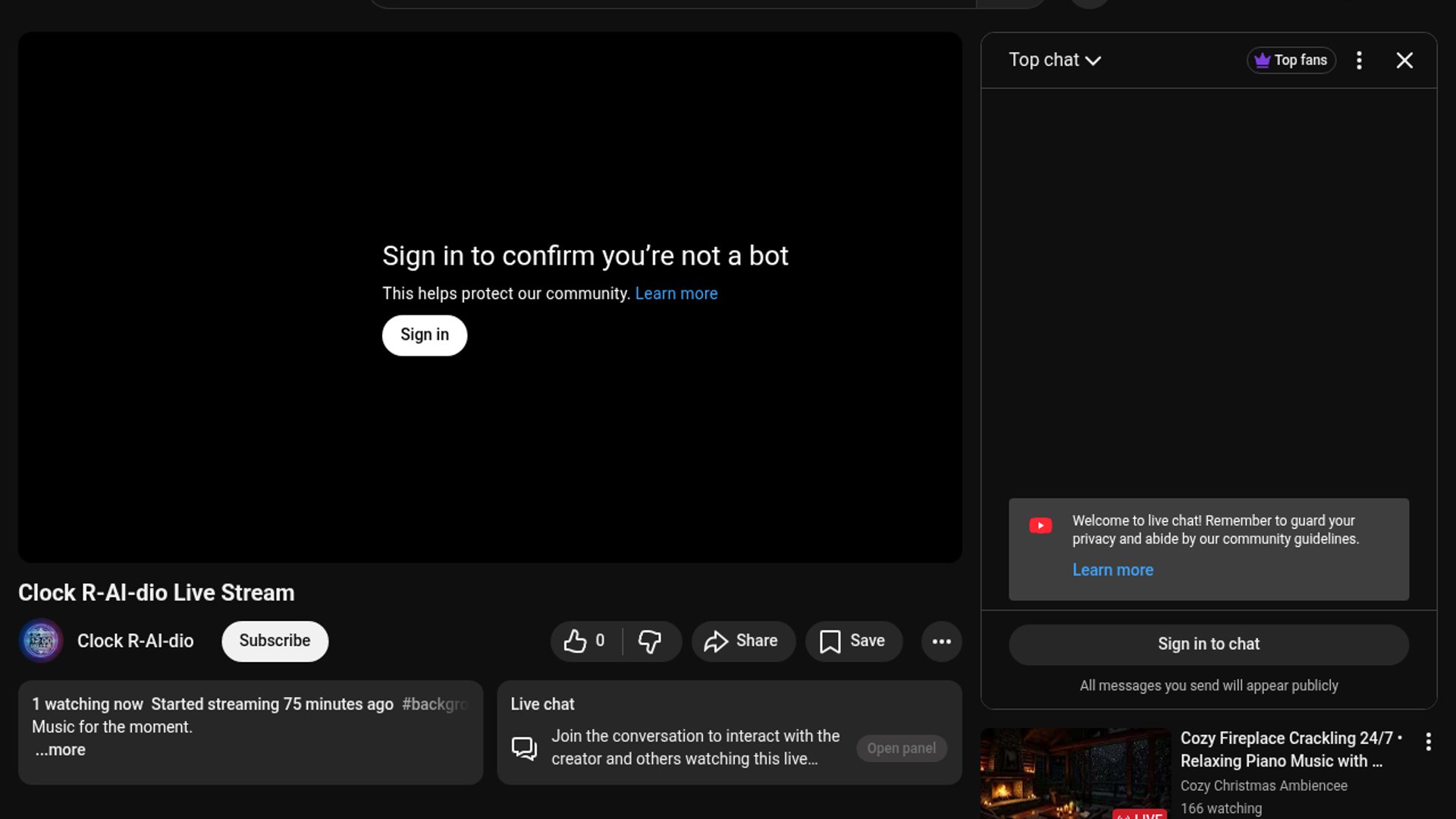Click Sign in to chat button
The image size is (1456, 819).
pos(1208,645)
